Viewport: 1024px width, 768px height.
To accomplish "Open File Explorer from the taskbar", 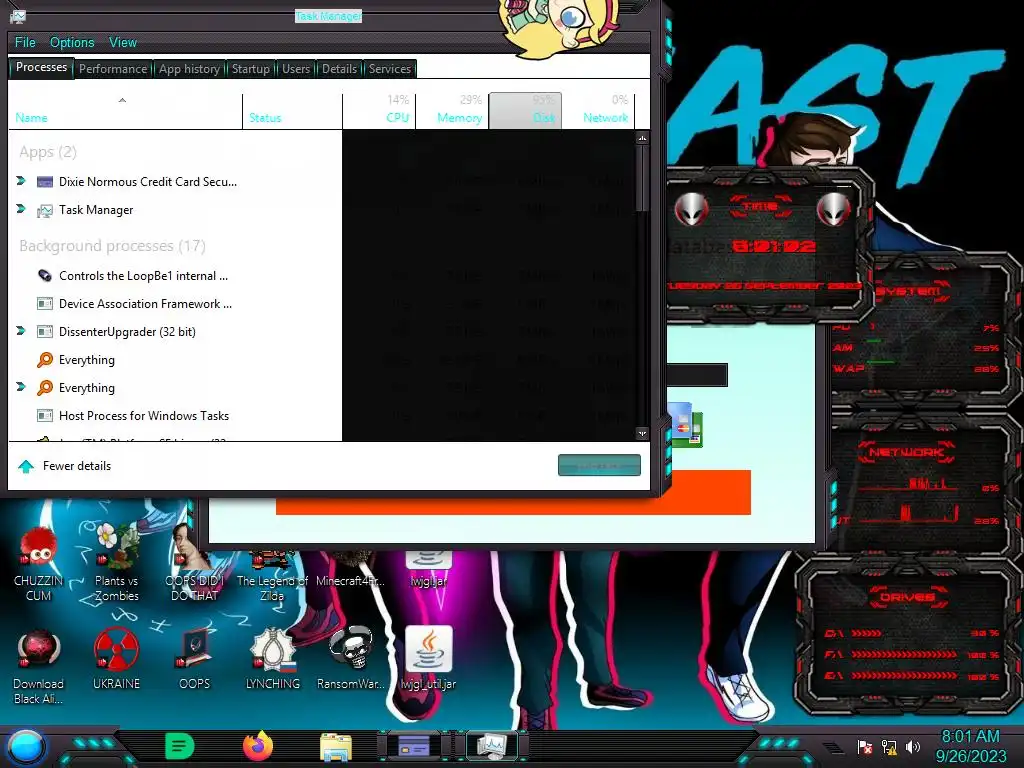I will point(336,746).
